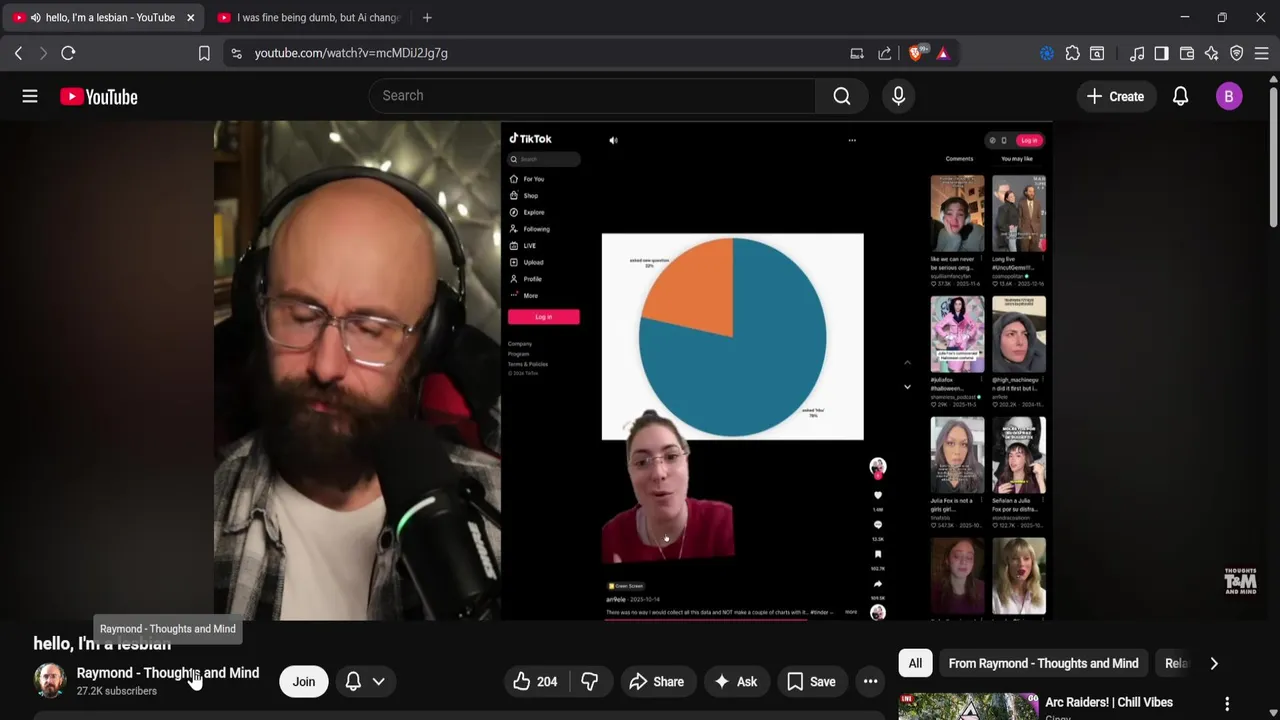Click the YouTube search magnifier button
The width and height of the screenshot is (1280, 720).
(x=842, y=96)
